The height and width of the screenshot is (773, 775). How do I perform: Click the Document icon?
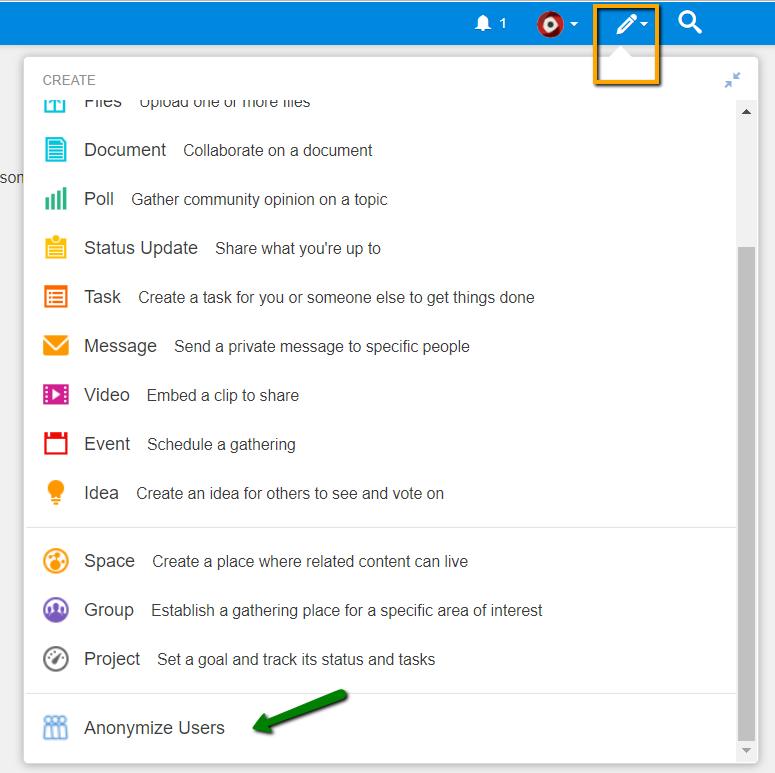pos(55,150)
